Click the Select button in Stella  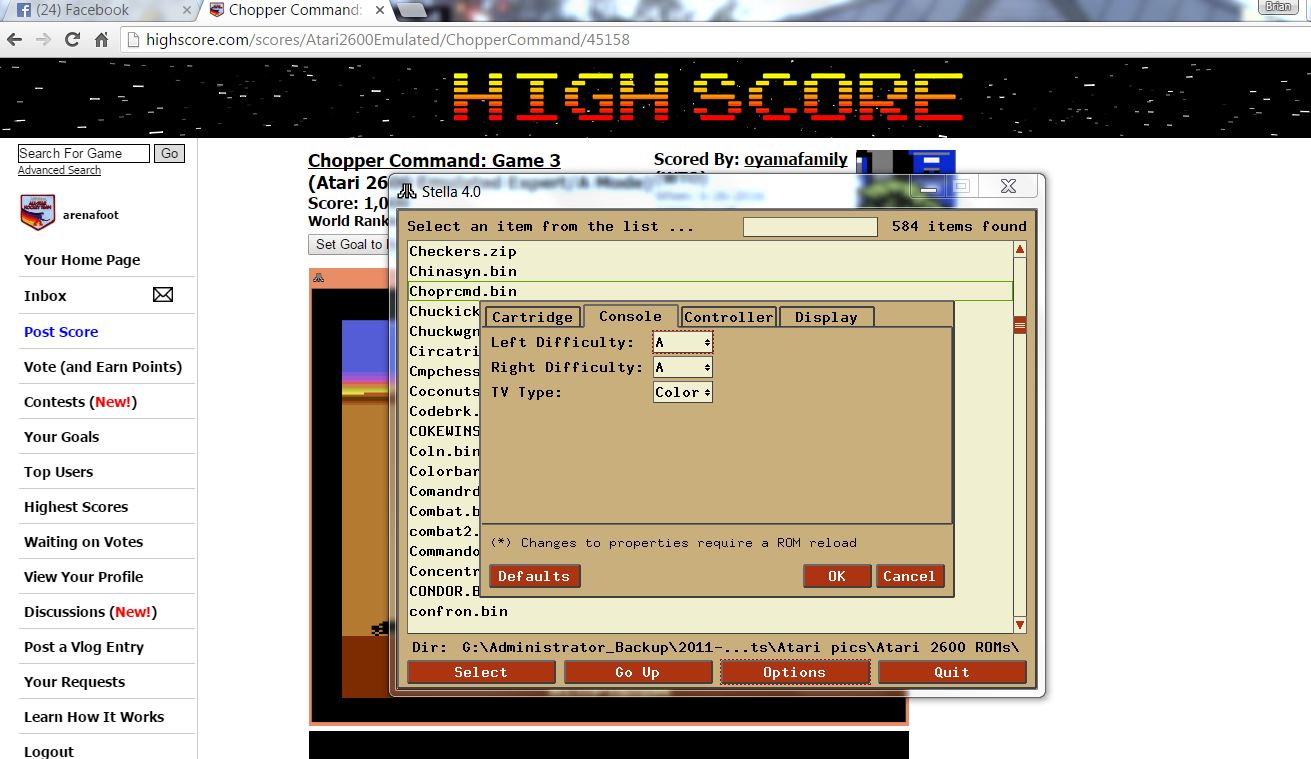point(481,672)
